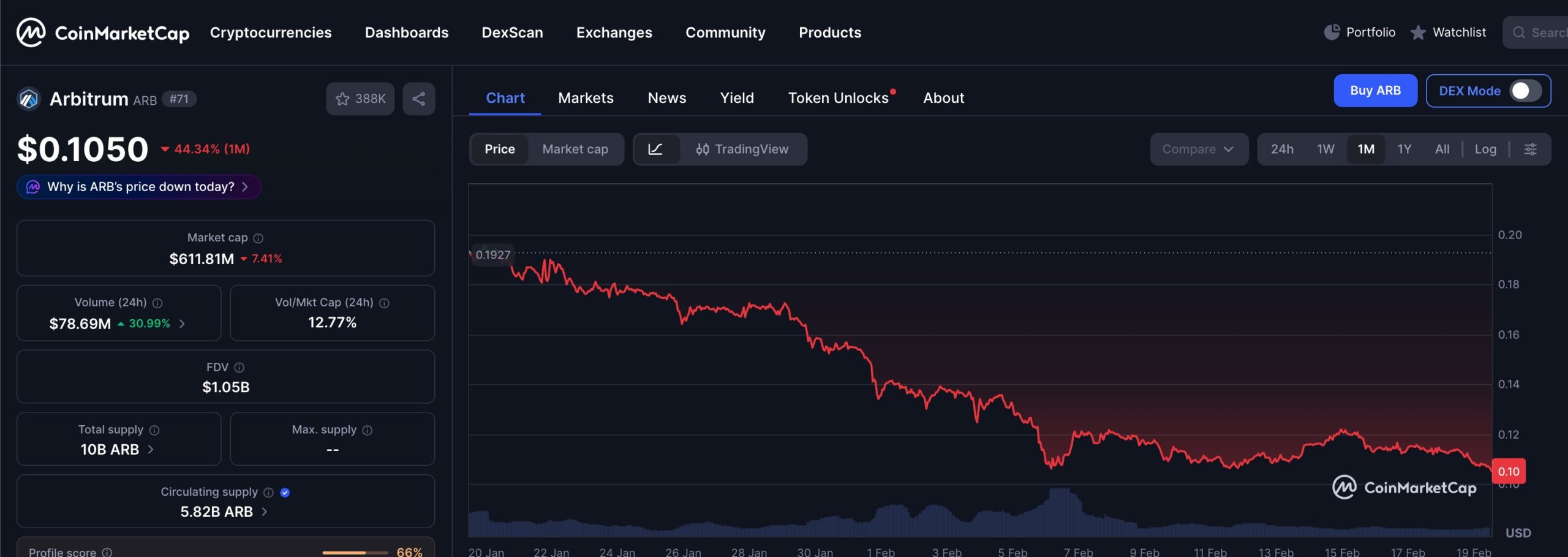This screenshot has height=557, width=1568.
Task: Open the FDV info icon
Action: 239,367
